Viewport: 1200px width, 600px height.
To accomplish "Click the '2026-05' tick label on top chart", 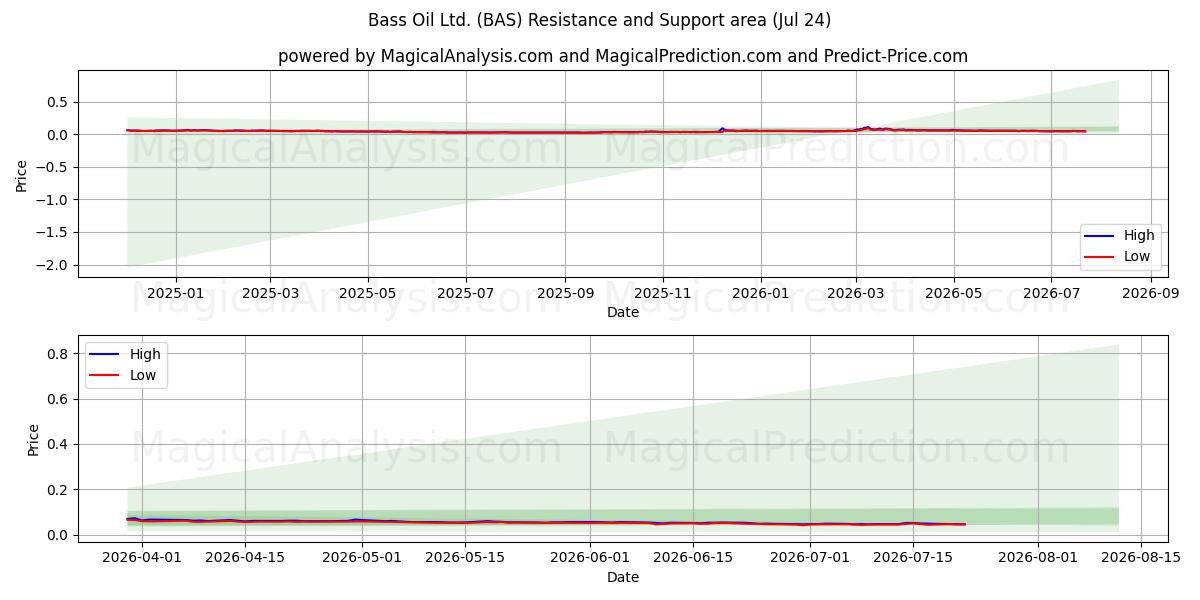I will click(954, 294).
